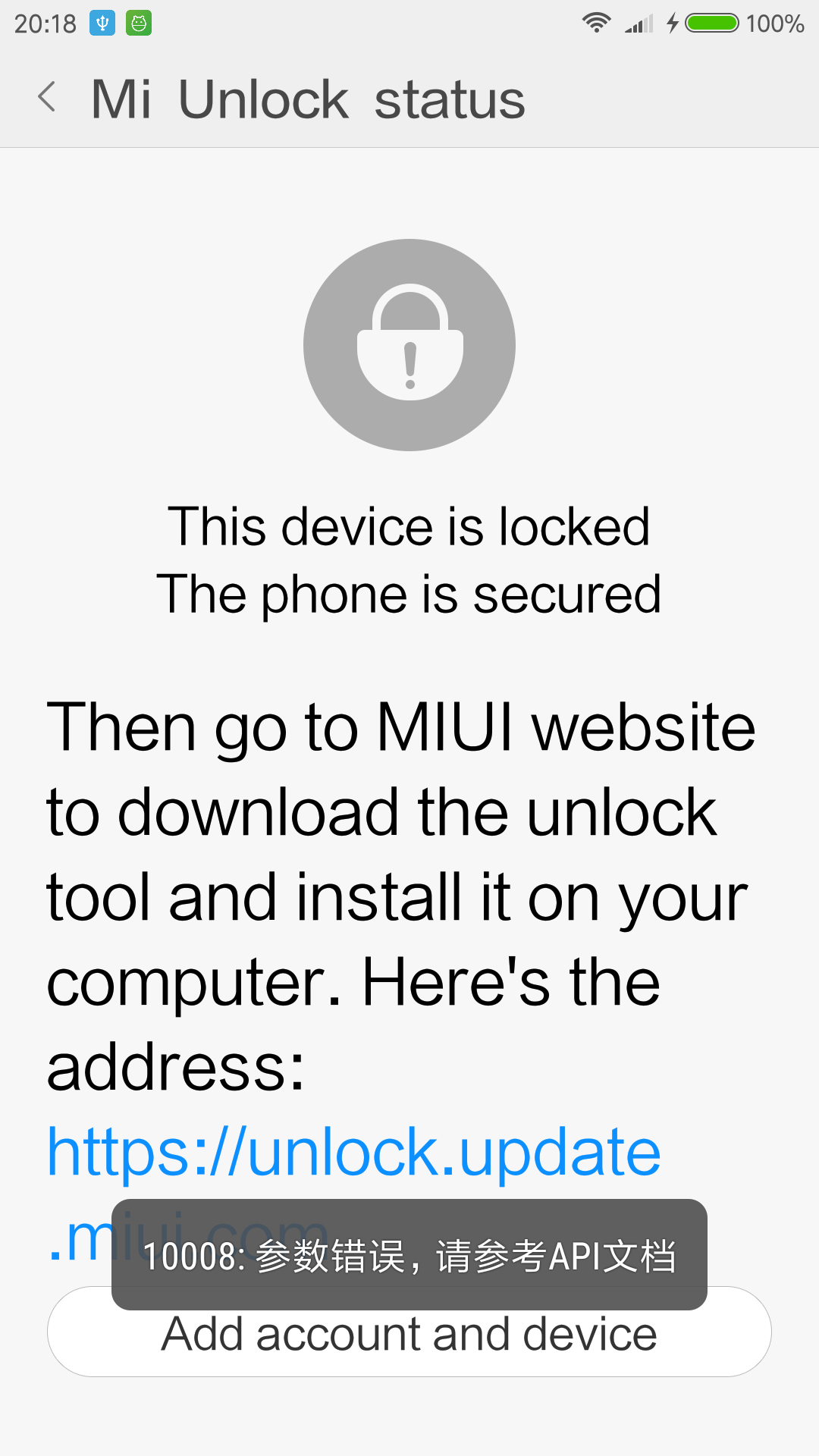This screenshot has width=819, height=1456.
Task: Tap the "Mi Unlock status" page title
Action: pyautogui.click(x=308, y=99)
